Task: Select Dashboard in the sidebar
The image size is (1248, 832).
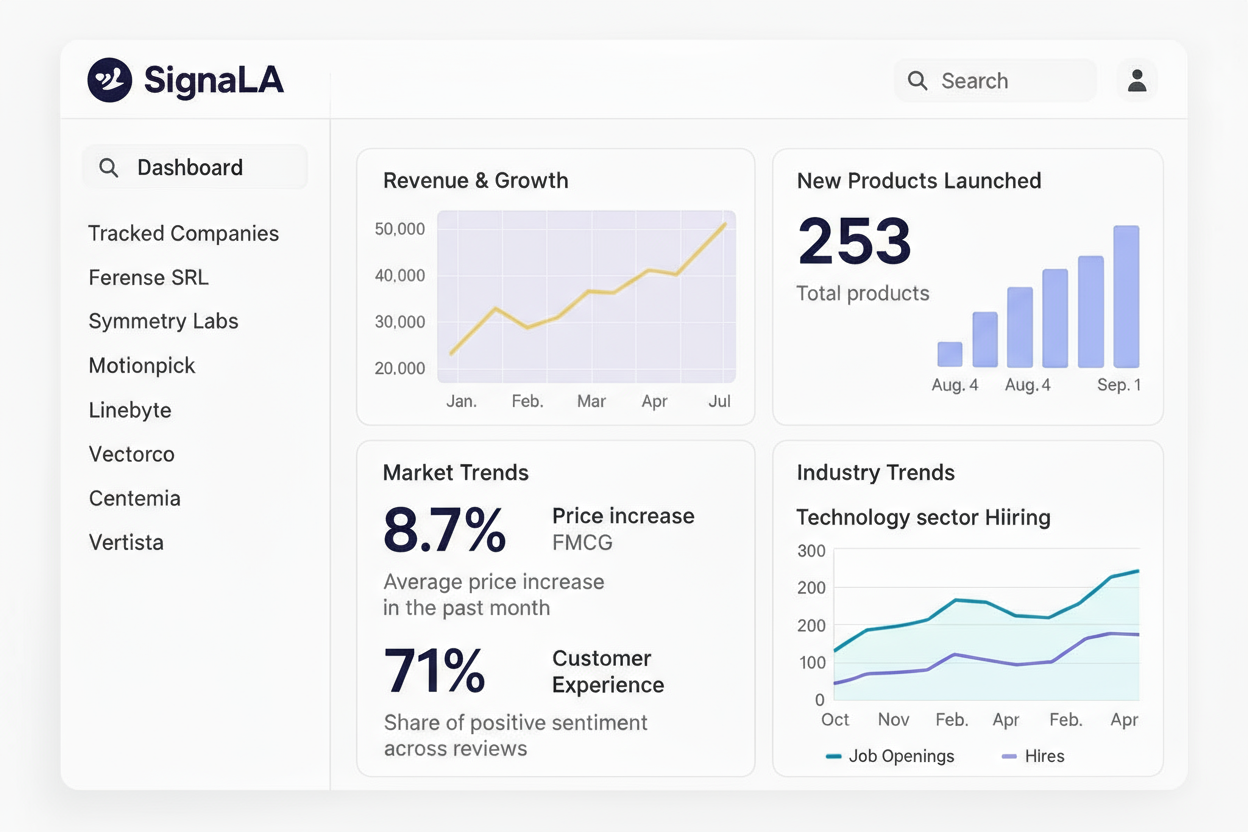Action: point(190,168)
